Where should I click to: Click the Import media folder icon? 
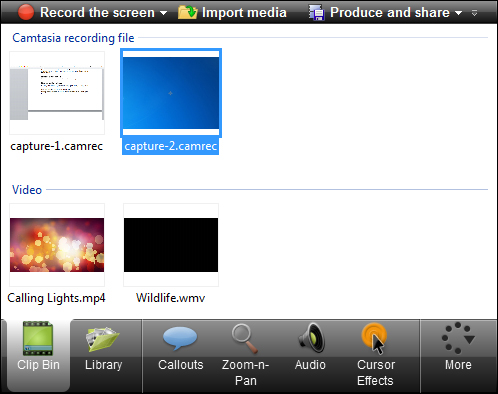pyautogui.click(x=188, y=12)
